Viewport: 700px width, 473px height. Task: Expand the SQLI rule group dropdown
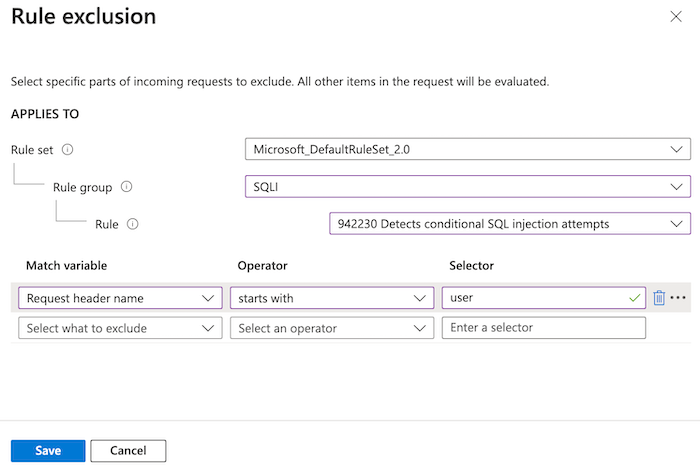pyautogui.click(x=467, y=187)
